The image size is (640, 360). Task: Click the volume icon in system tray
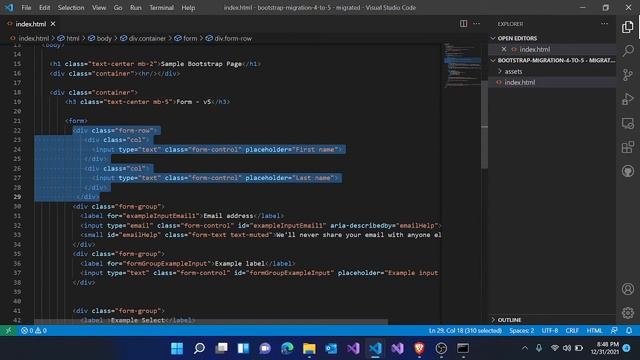pyautogui.click(x=567, y=348)
